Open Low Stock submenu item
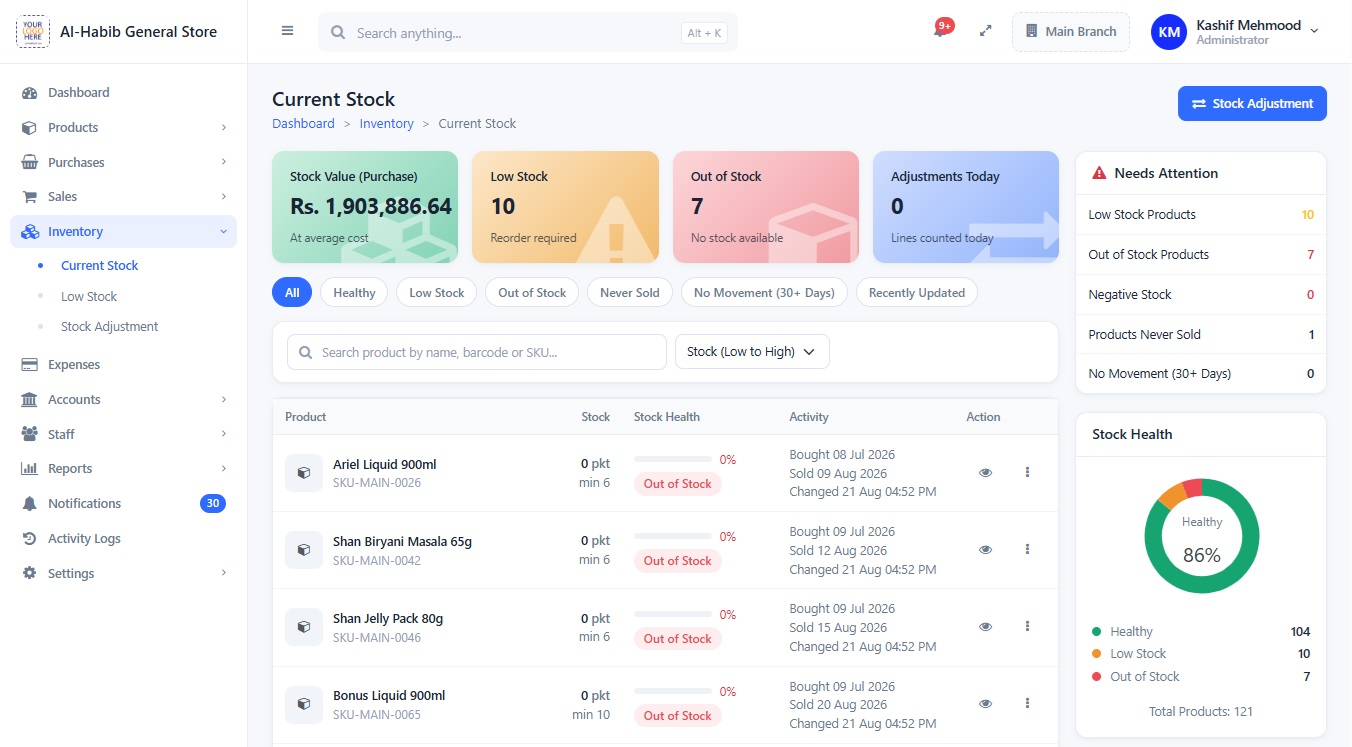The image size is (1352, 747). pos(89,297)
